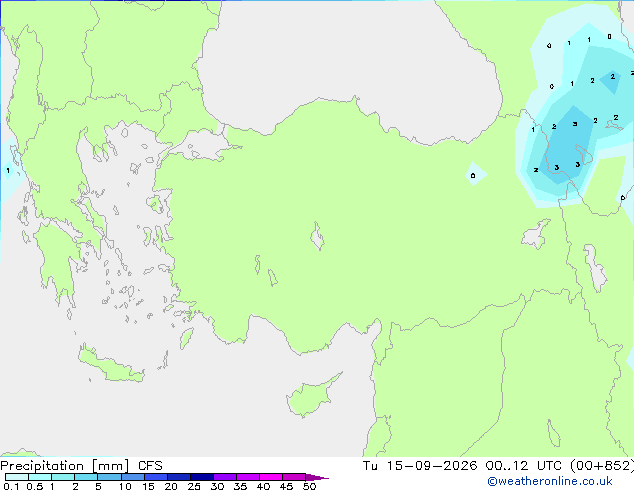Click the "(00+852)" forecast offset text
This screenshot has width=634, height=490.
click(602, 466)
